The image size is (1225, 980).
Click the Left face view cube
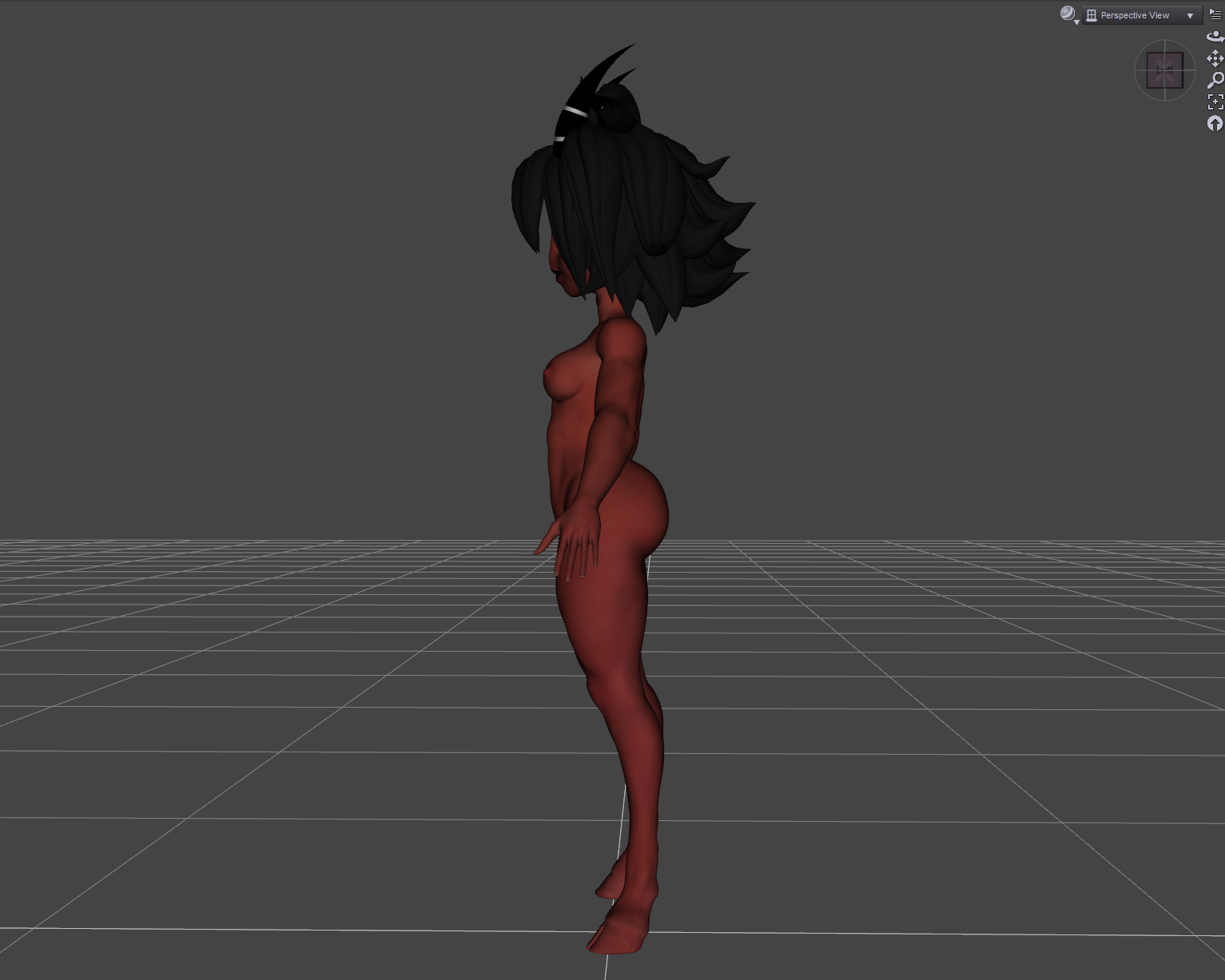1165,71
